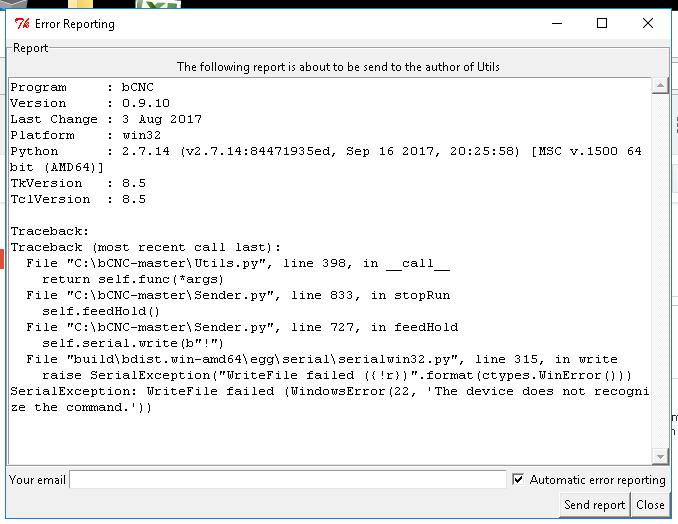The width and height of the screenshot is (678, 524).
Task: Click the Tk feather icon in title bar
Action: tap(22, 23)
